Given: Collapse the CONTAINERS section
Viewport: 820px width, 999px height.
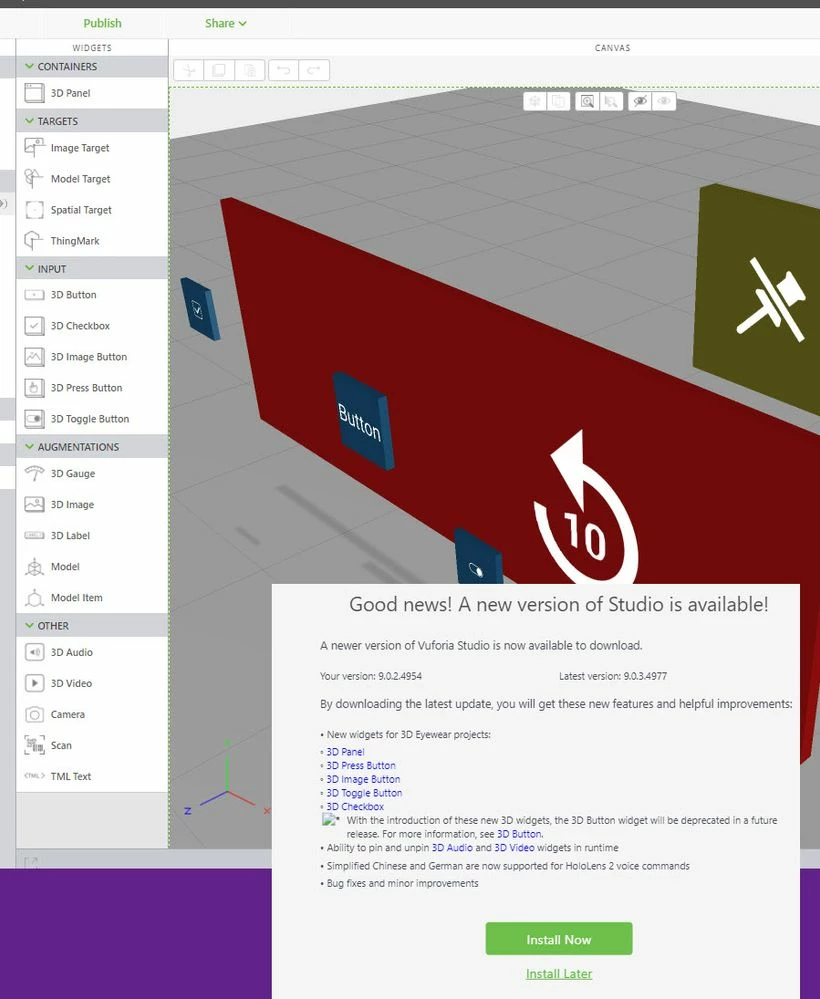Looking at the screenshot, I should point(29,66).
